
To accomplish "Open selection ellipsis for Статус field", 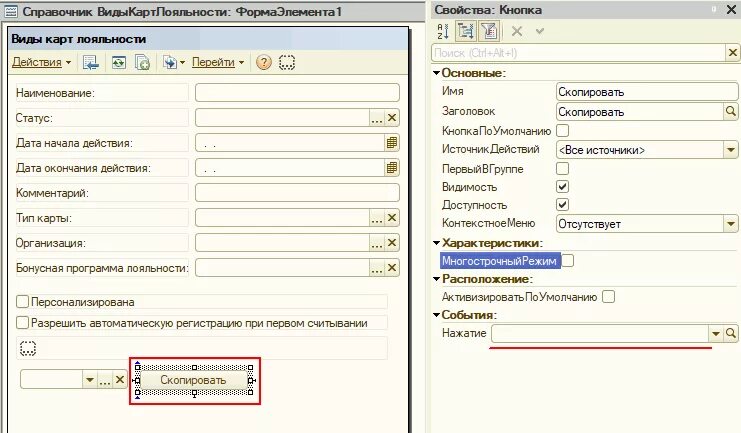I will click(377, 118).
